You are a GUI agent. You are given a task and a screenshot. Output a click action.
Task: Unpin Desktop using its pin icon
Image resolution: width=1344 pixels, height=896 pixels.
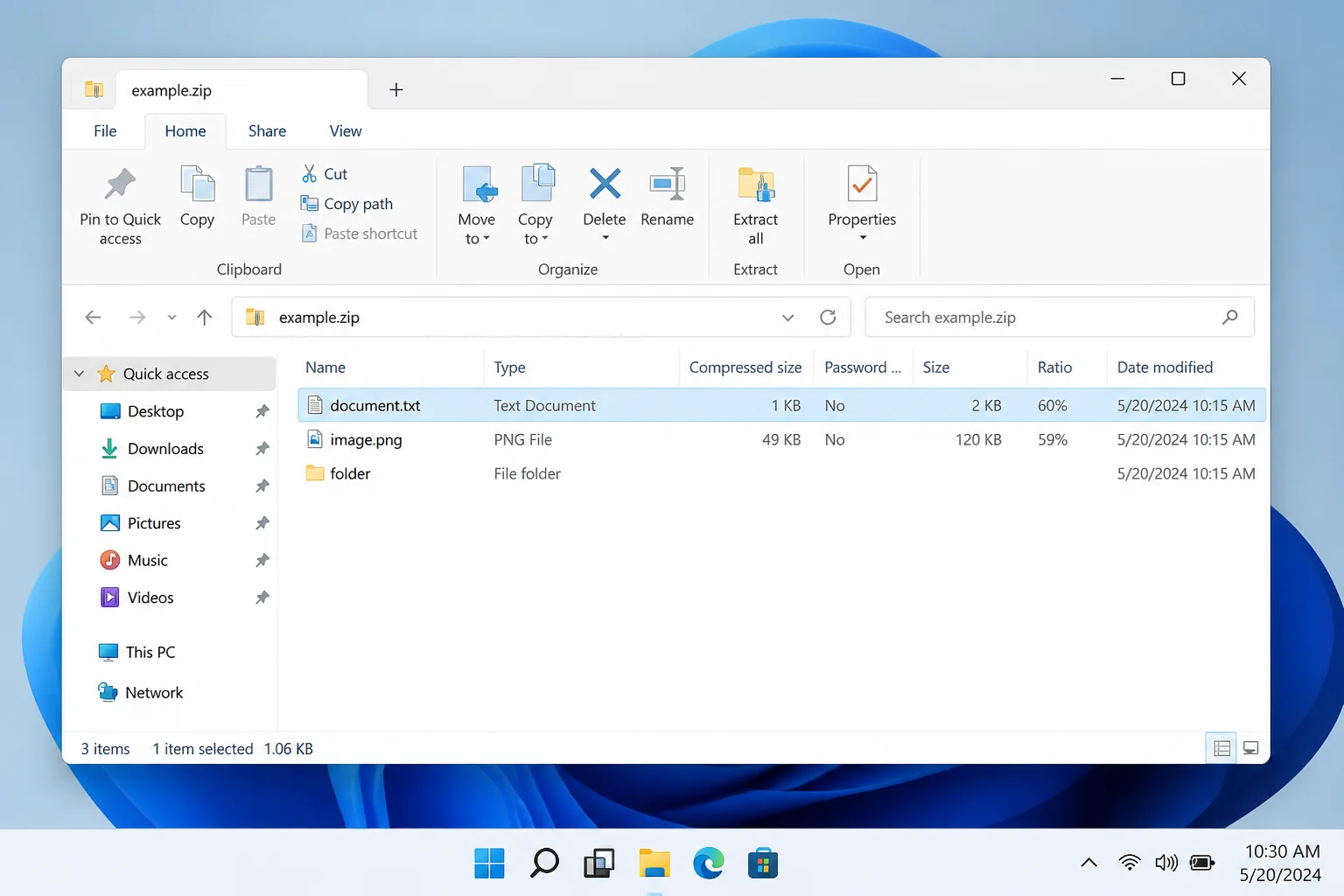[262, 411]
